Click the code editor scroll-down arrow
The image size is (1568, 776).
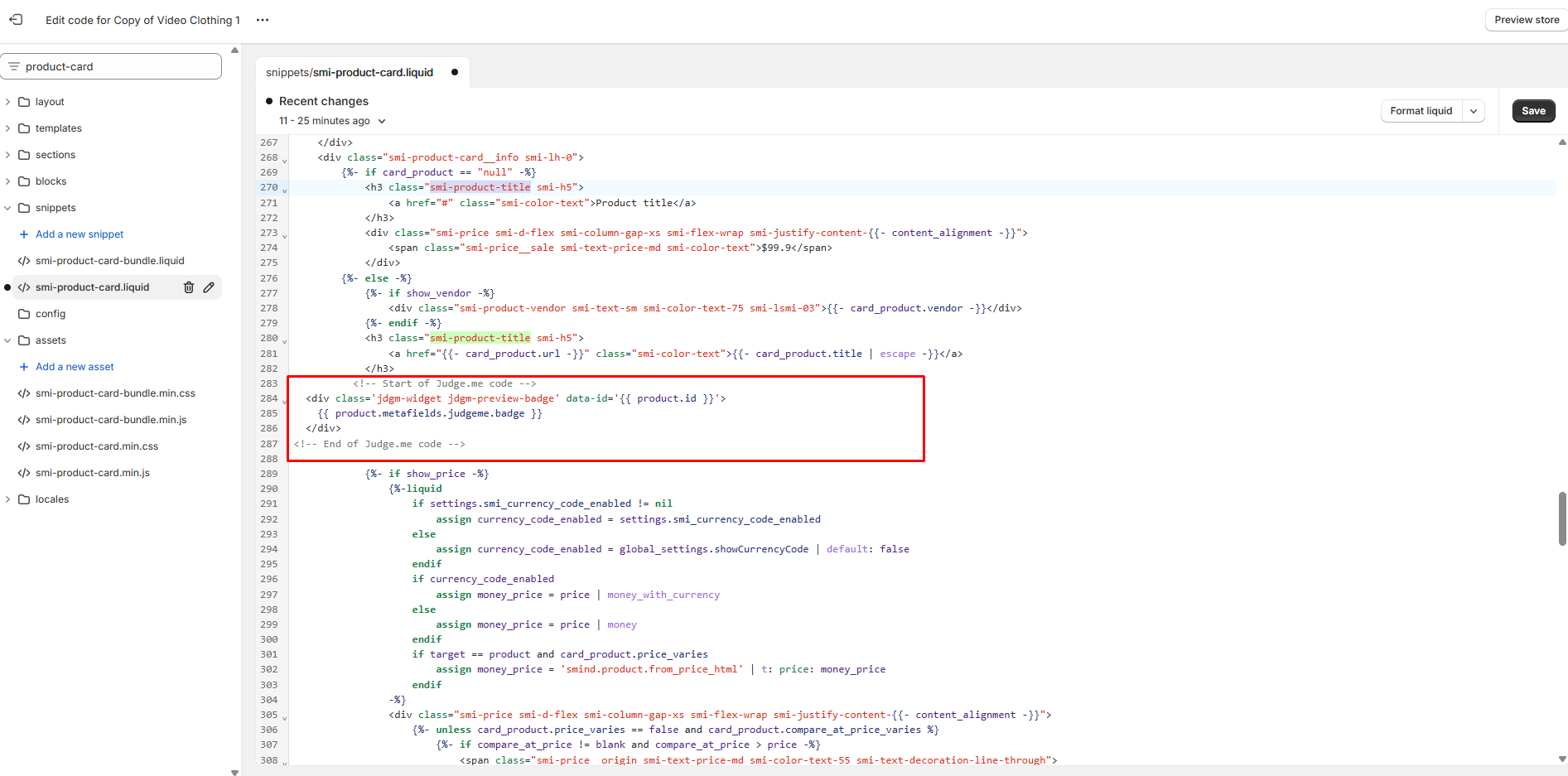tap(1562, 759)
